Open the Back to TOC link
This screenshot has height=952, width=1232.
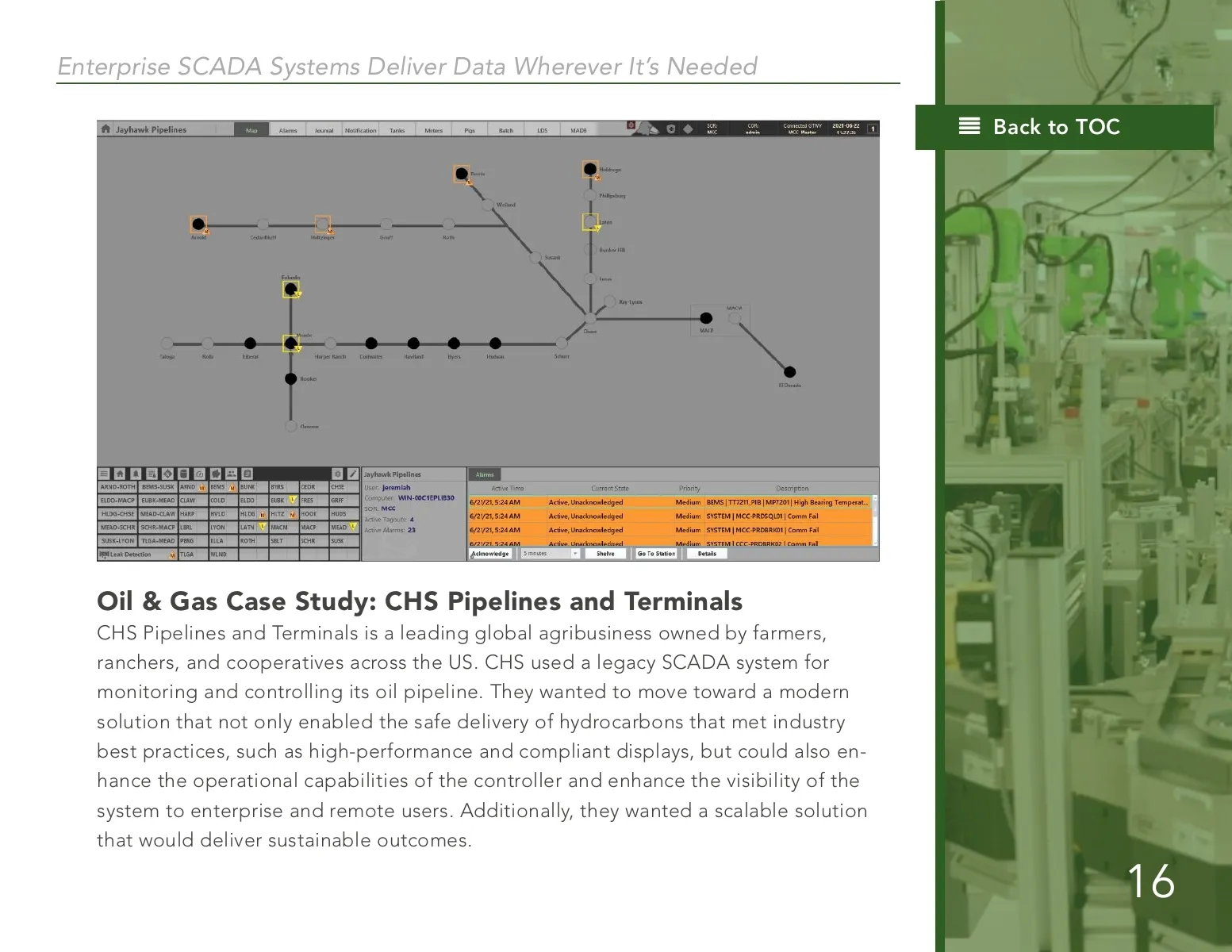pyautogui.click(x=1055, y=127)
